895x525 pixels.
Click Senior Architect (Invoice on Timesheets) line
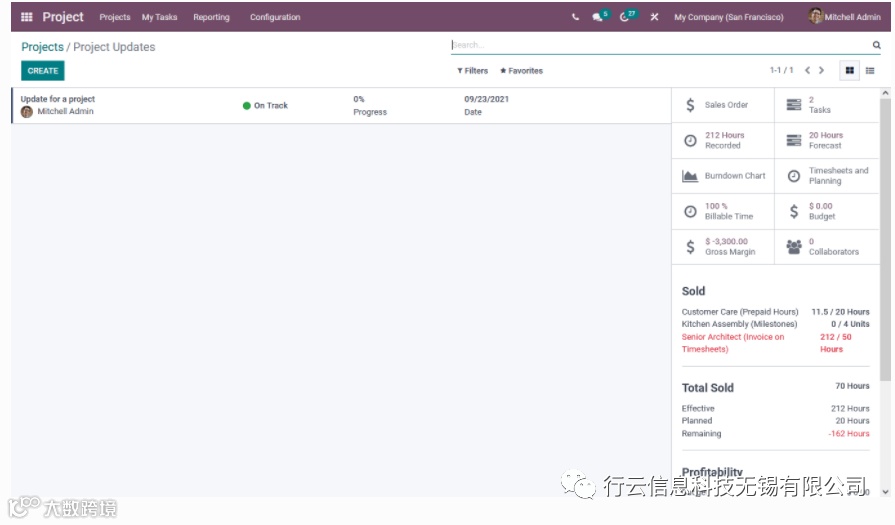[x=775, y=343]
